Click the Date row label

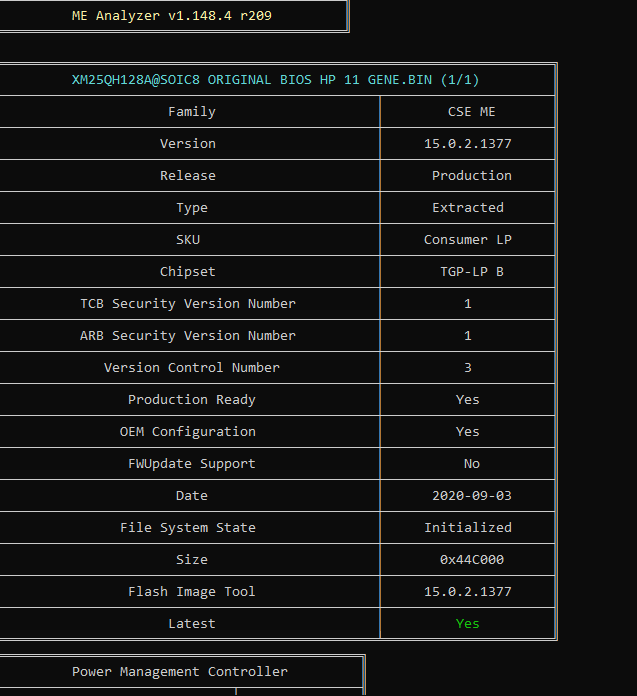(x=192, y=495)
